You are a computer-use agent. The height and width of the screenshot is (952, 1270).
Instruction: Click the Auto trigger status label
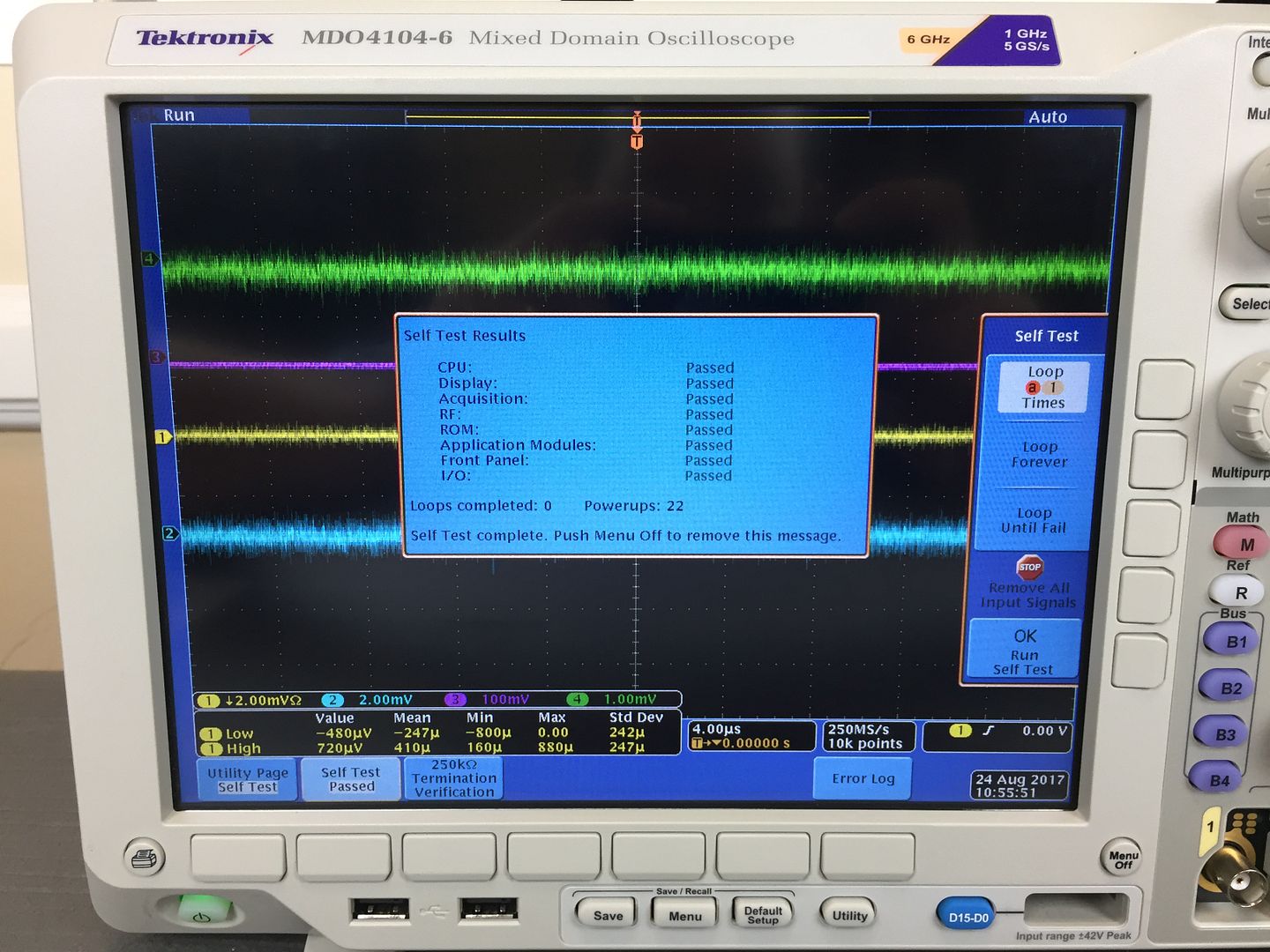(1047, 116)
